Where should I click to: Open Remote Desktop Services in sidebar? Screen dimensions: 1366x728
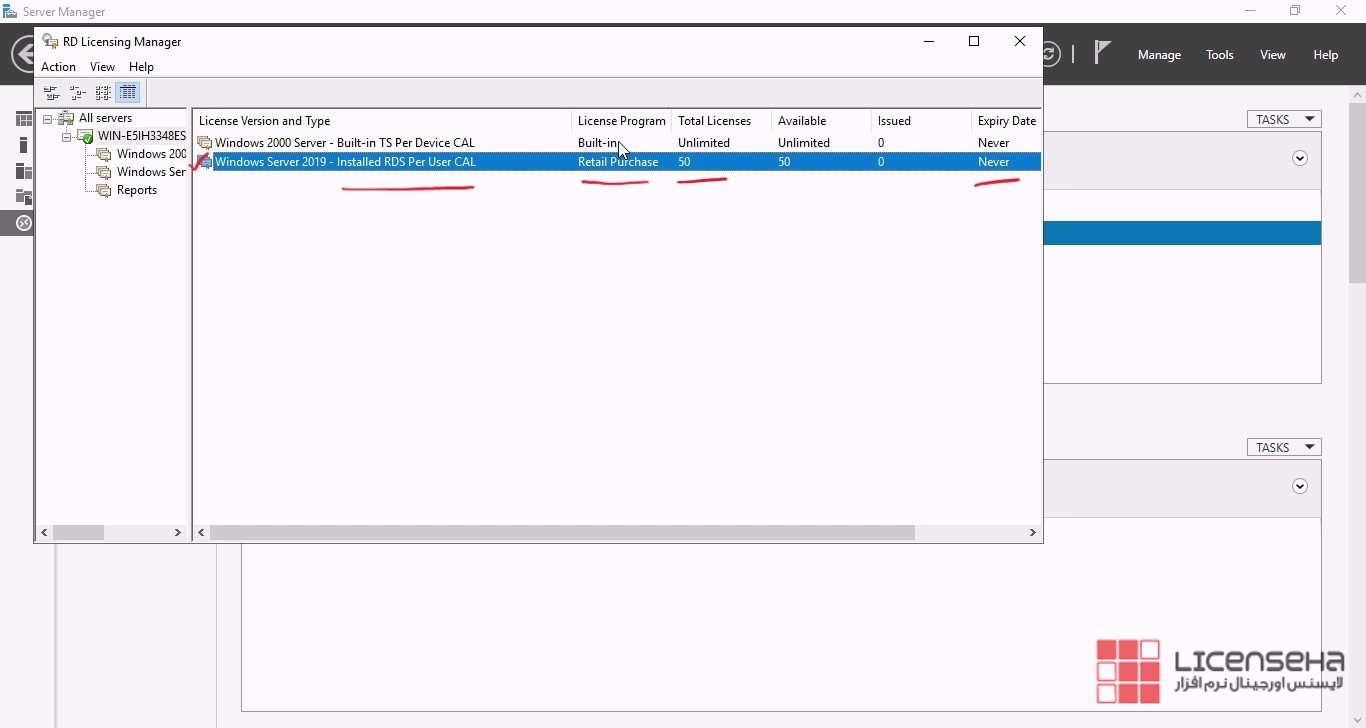[x=22, y=223]
